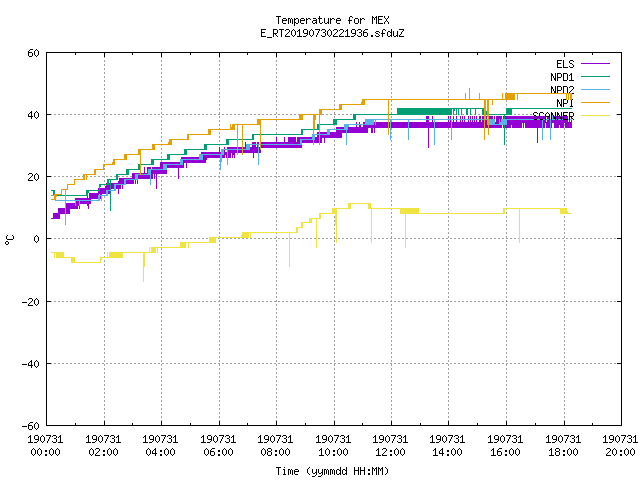Click the yellow SCANNER legend line sample

(595, 116)
